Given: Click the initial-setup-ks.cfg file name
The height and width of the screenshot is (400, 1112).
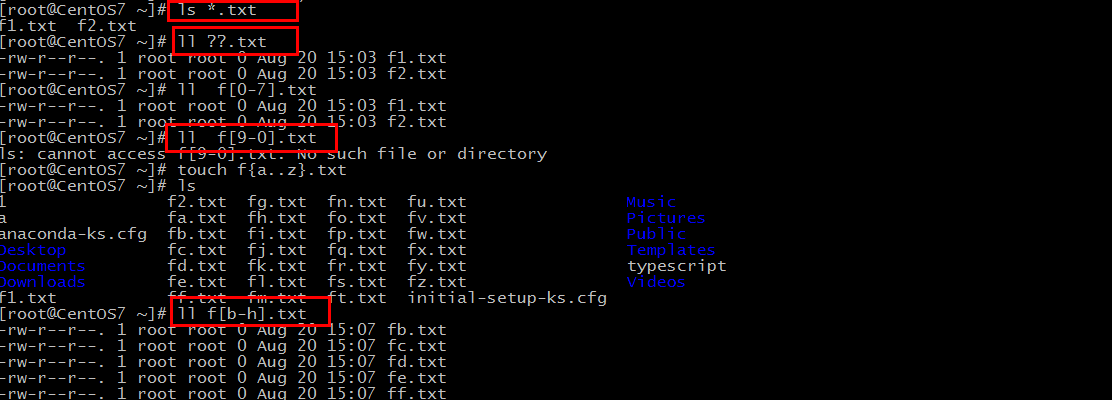Looking at the screenshot, I should coord(507,298).
